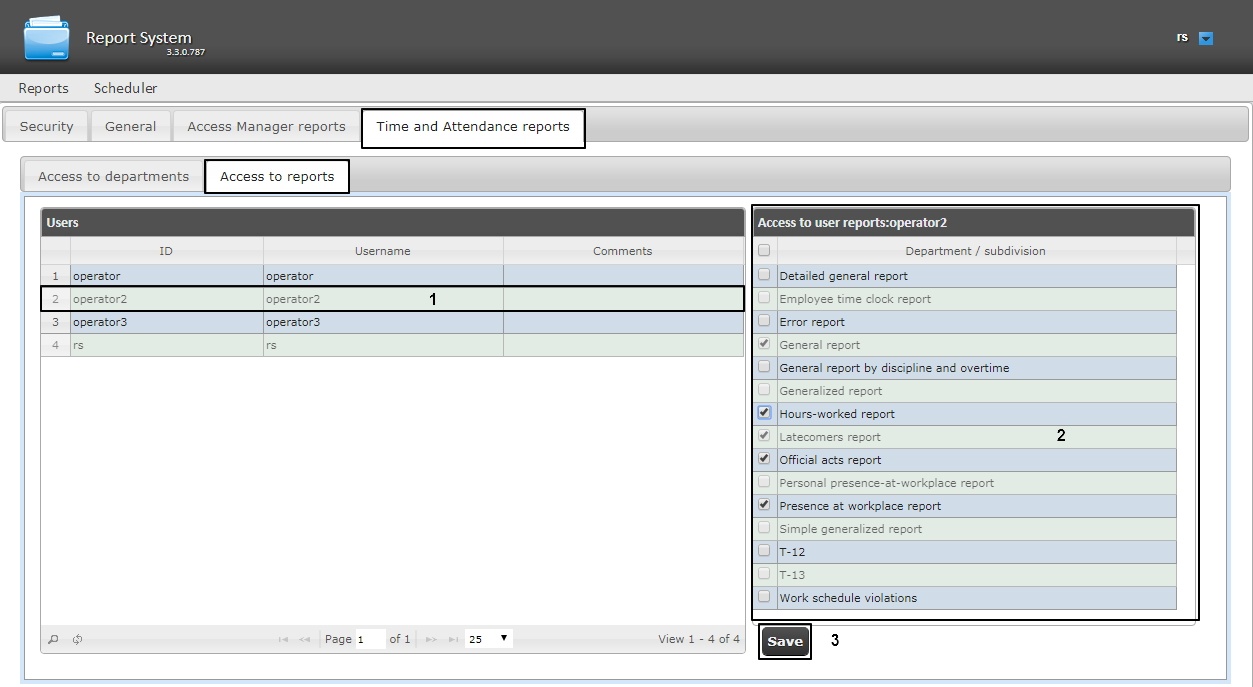Open the Access to departments tab

click(113, 177)
